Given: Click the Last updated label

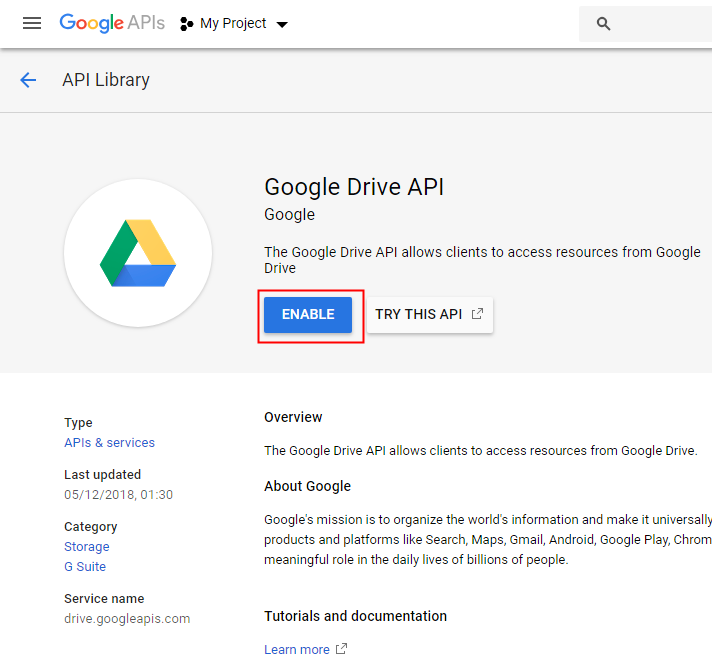Looking at the screenshot, I should 103,475.
